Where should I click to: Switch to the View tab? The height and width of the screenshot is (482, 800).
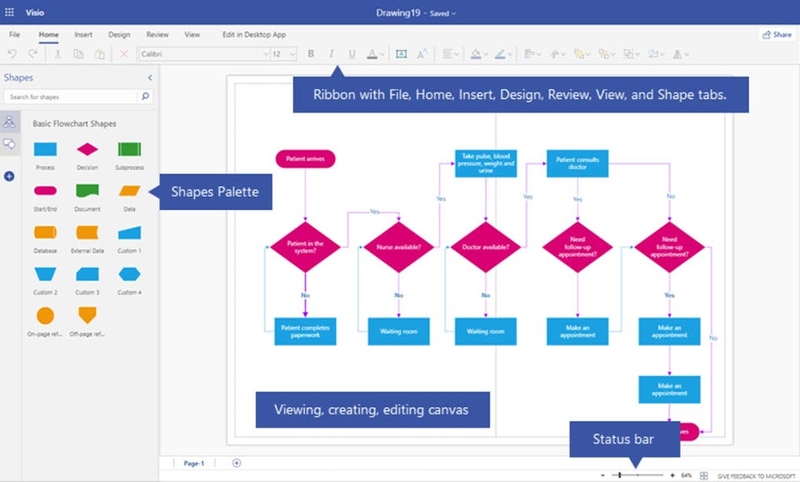pyautogui.click(x=192, y=35)
